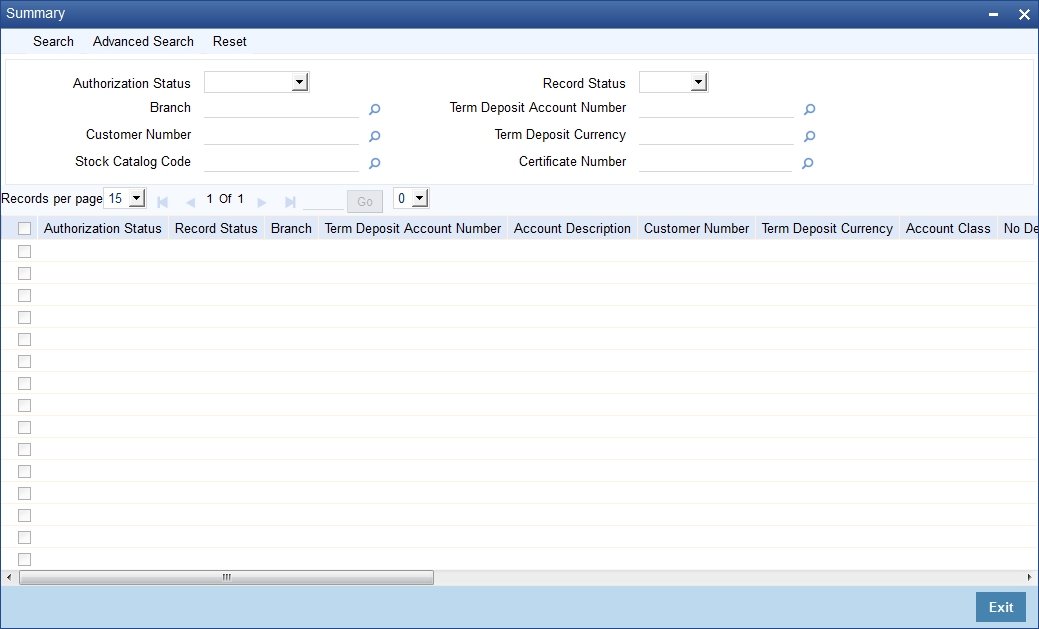Screen dimensions: 1039x629
Task: Open Records per page dropdown
Action: pyautogui.click(x=125, y=198)
